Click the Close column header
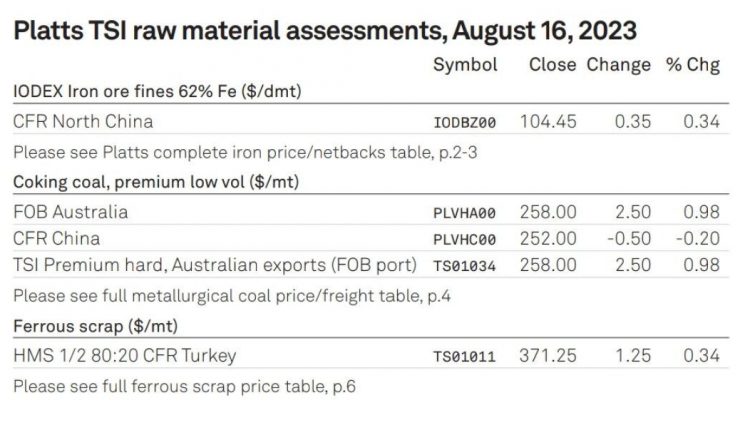This screenshot has height=430, width=750. (x=552, y=65)
